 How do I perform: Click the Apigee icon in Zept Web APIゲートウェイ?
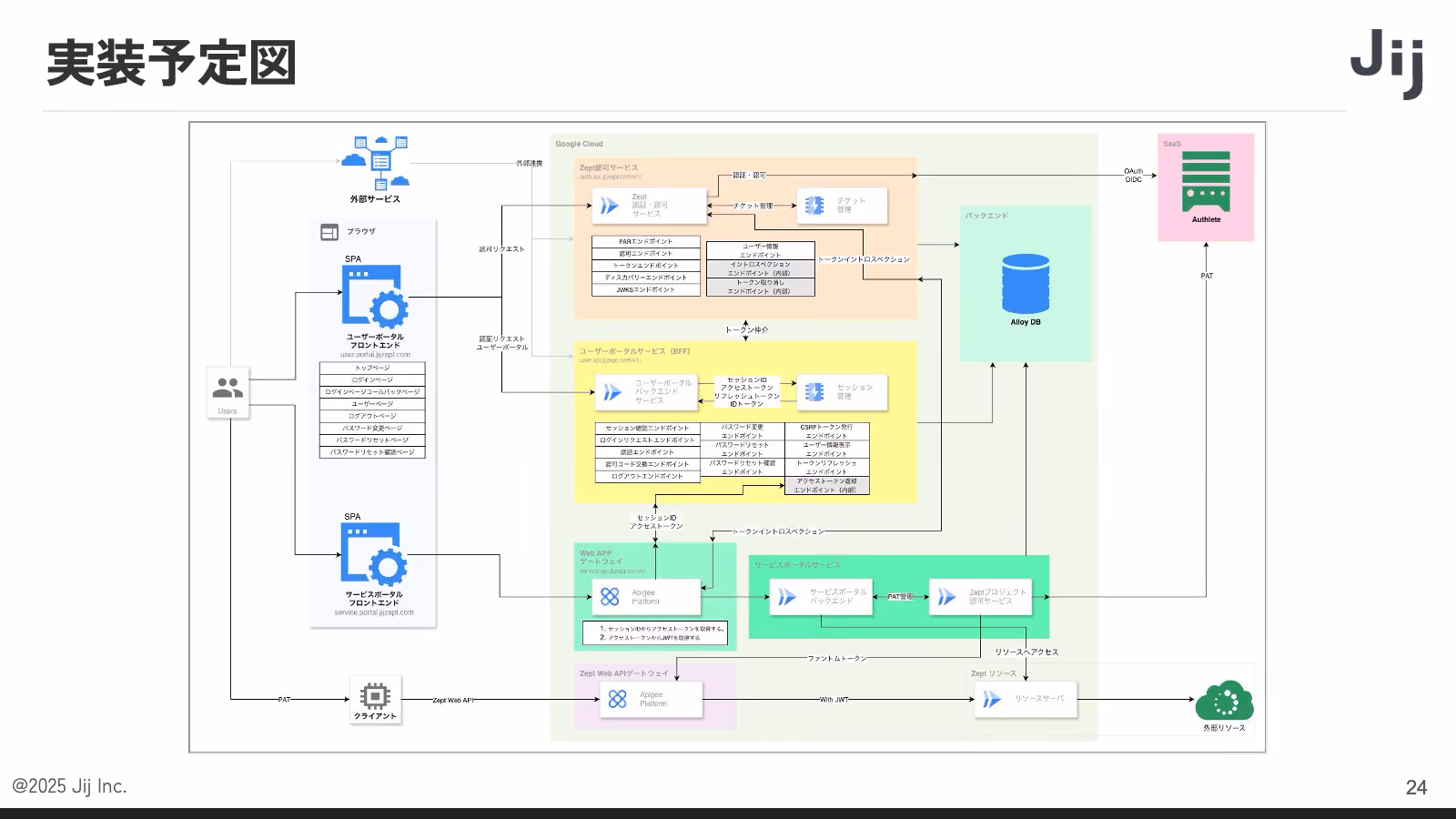point(618,699)
